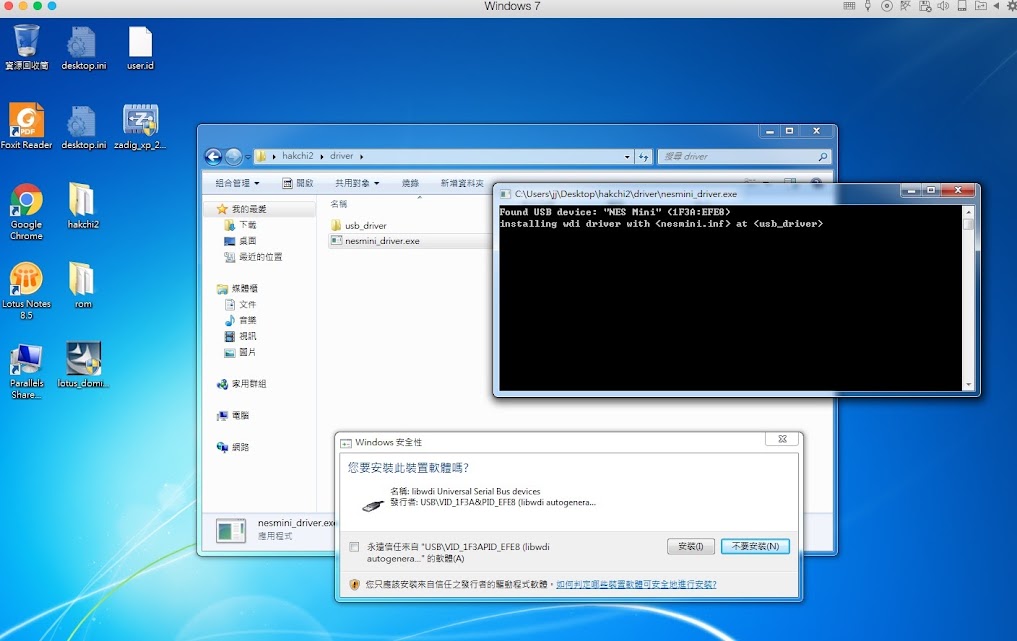Screen dimensions: 1017x641
Task: Click the nesmini_driver.exe thumbnail in the details pane
Action: pyautogui.click(x=231, y=531)
